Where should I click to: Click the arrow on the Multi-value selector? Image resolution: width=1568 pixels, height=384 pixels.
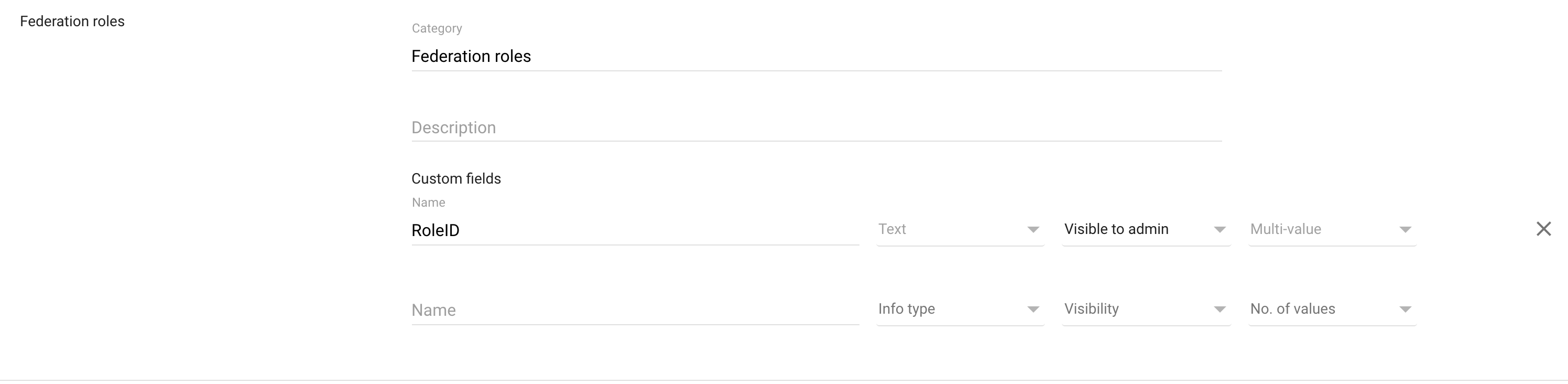pos(1405,229)
